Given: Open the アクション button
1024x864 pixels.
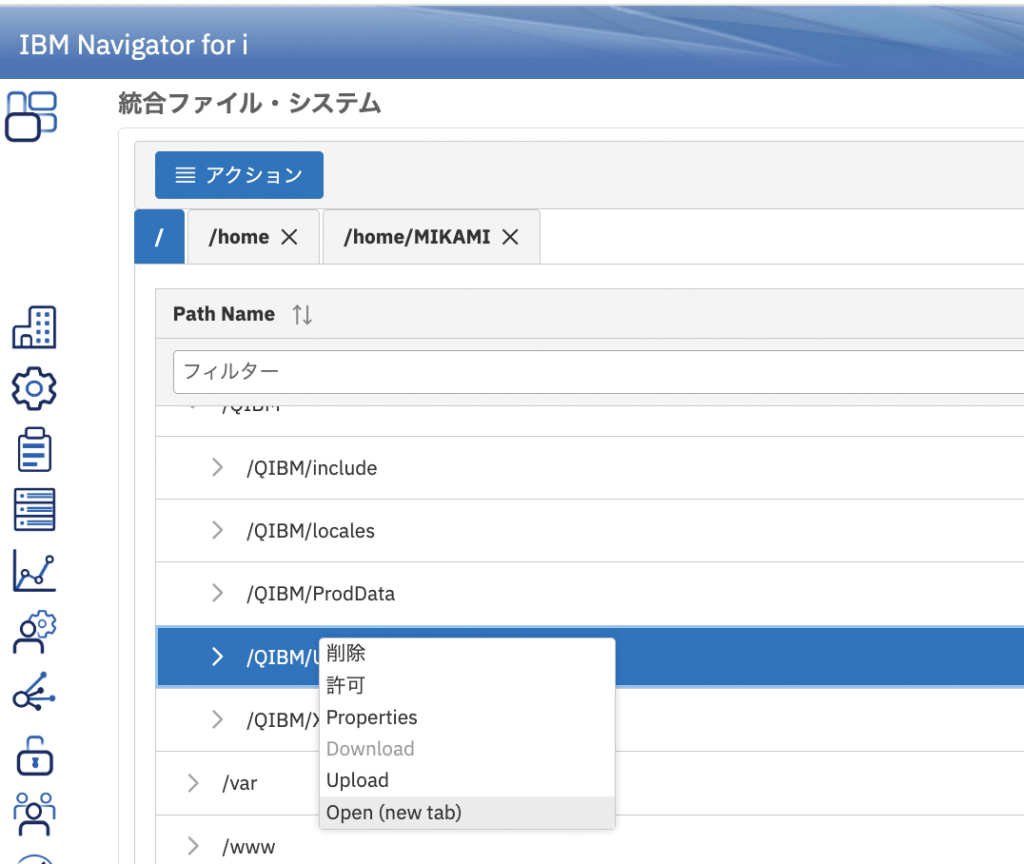Looking at the screenshot, I should point(239,174).
